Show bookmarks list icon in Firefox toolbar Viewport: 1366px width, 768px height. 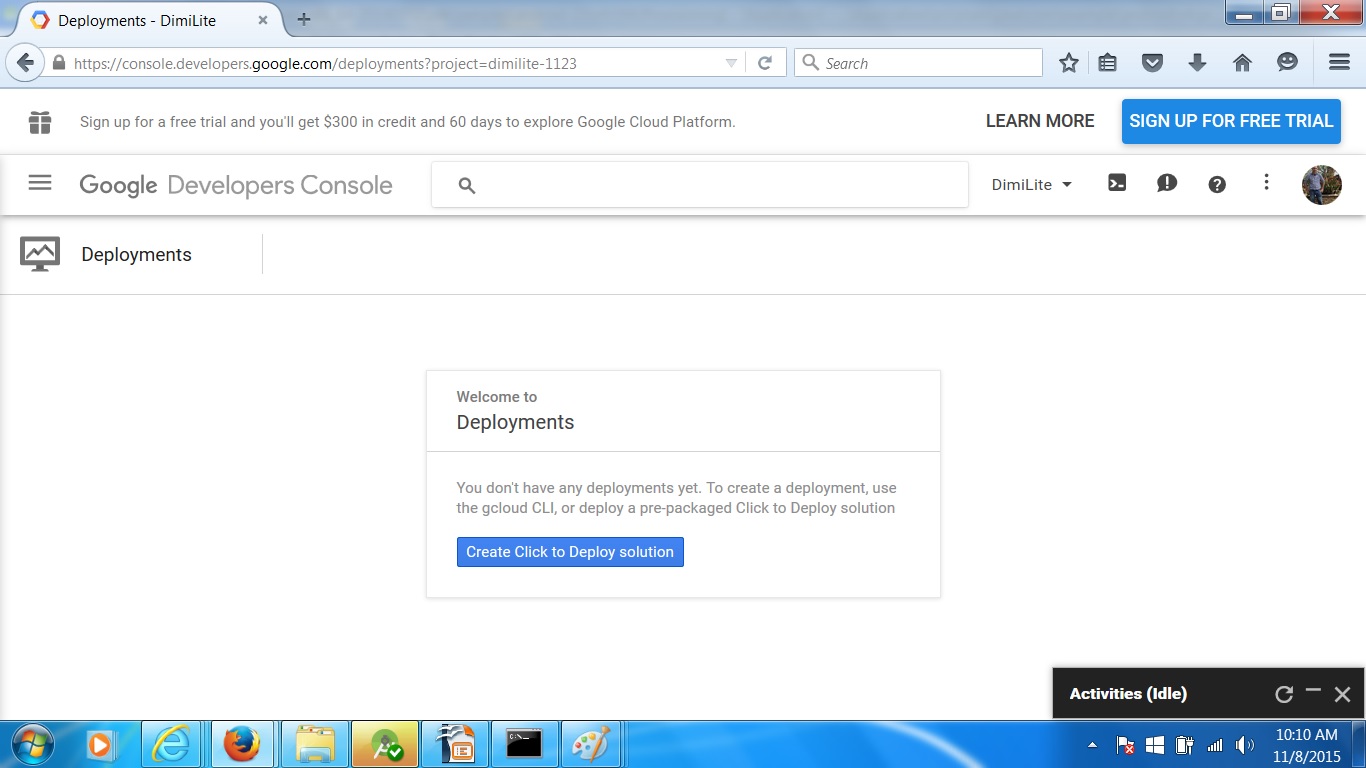pos(1107,63)
